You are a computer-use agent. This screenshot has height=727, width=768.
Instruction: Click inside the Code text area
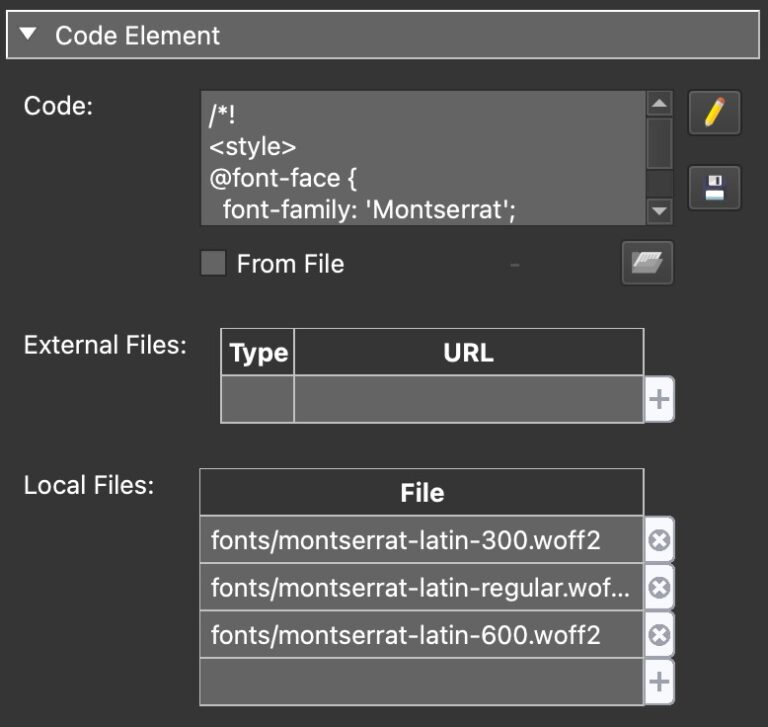pyautogui.click(x=420, y=158)
